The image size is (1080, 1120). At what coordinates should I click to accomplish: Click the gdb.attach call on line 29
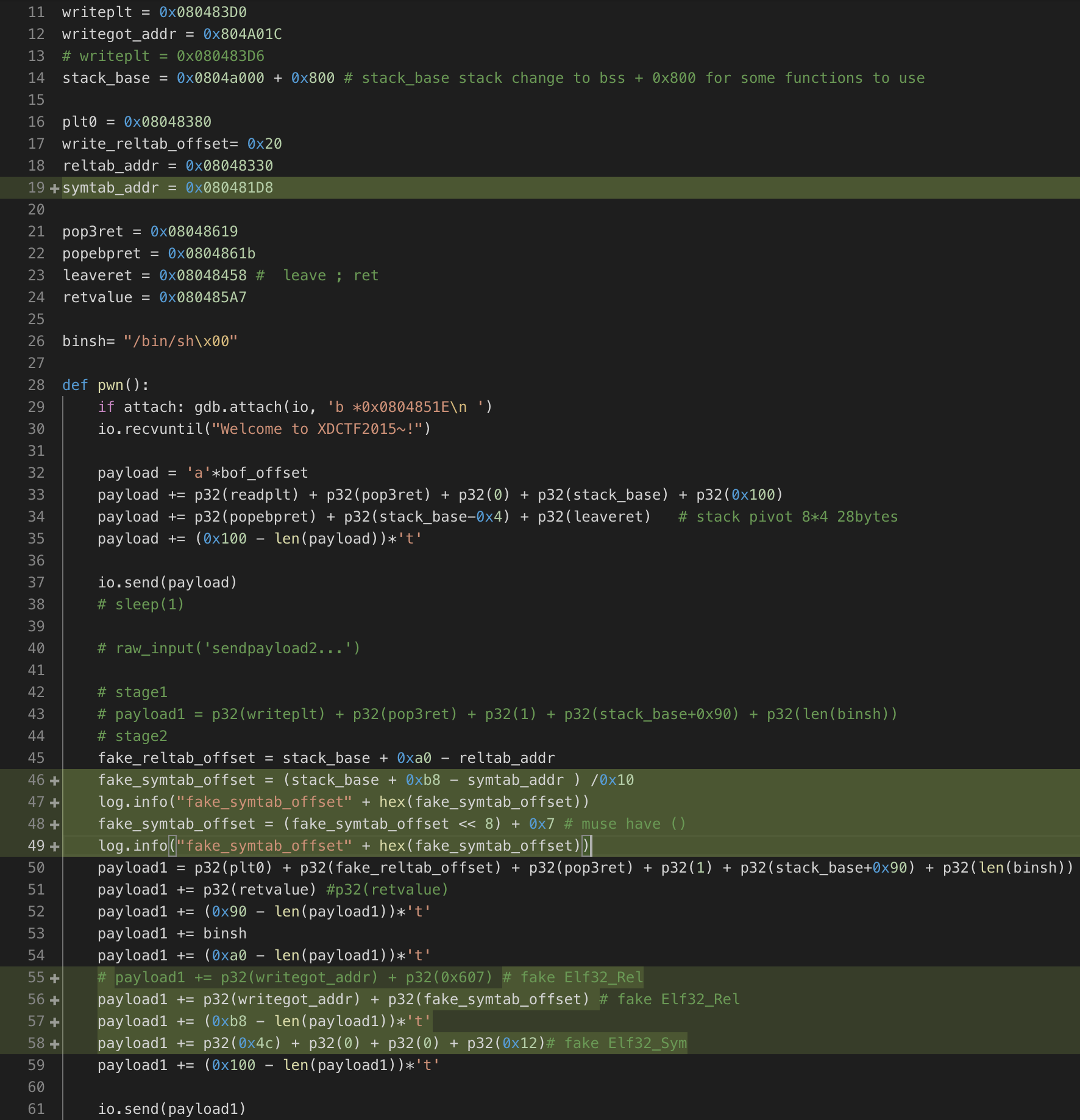pos(343,407)
